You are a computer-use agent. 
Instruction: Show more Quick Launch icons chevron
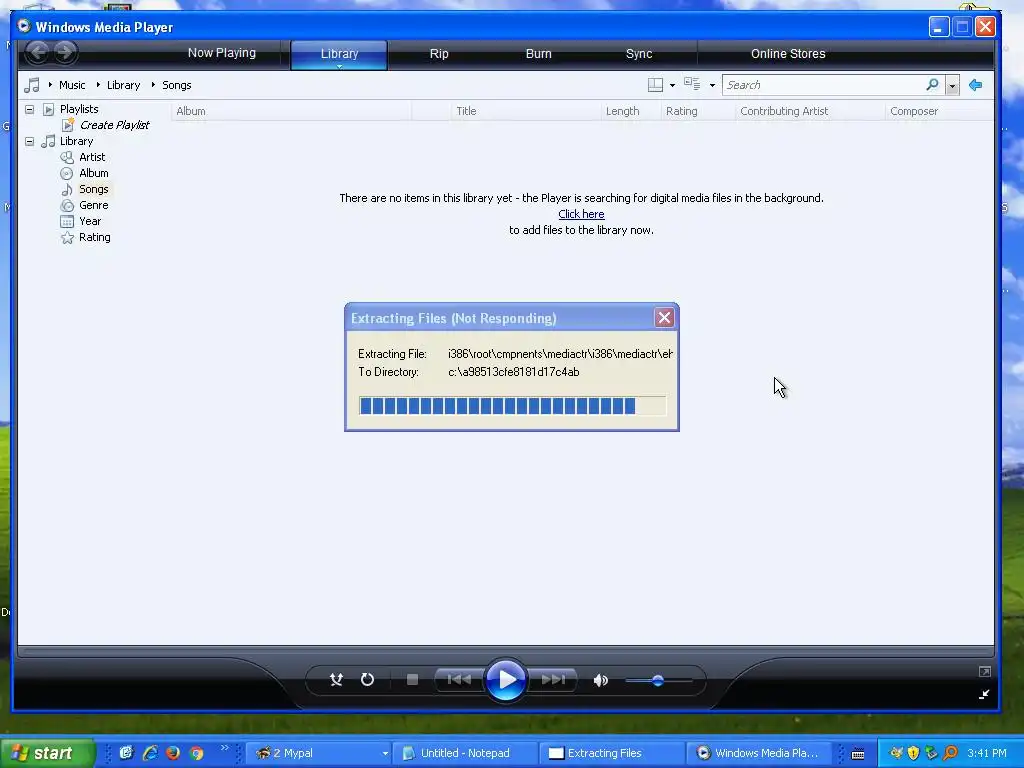pos(225,748)
